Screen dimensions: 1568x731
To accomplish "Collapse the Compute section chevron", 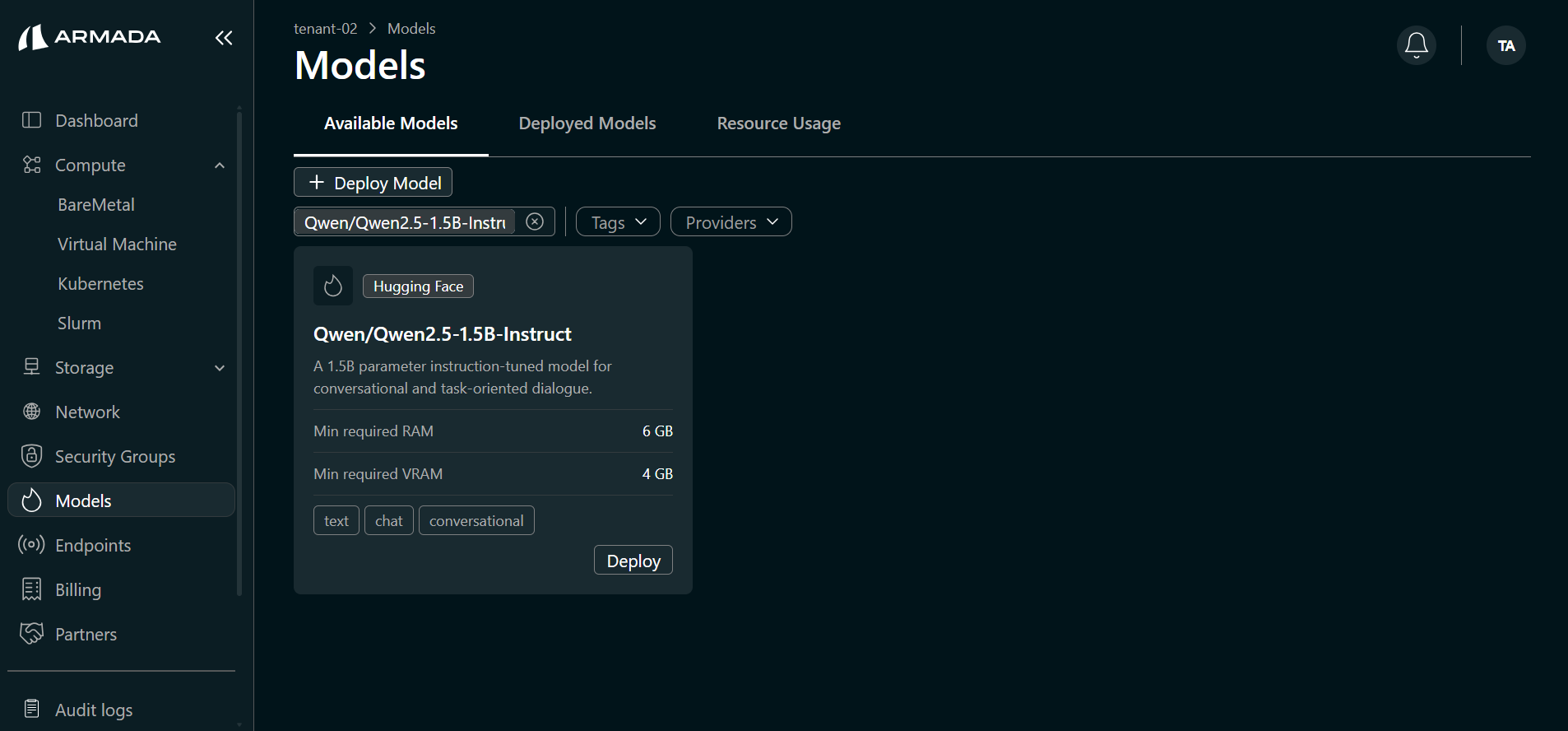I will pos(220,165).
